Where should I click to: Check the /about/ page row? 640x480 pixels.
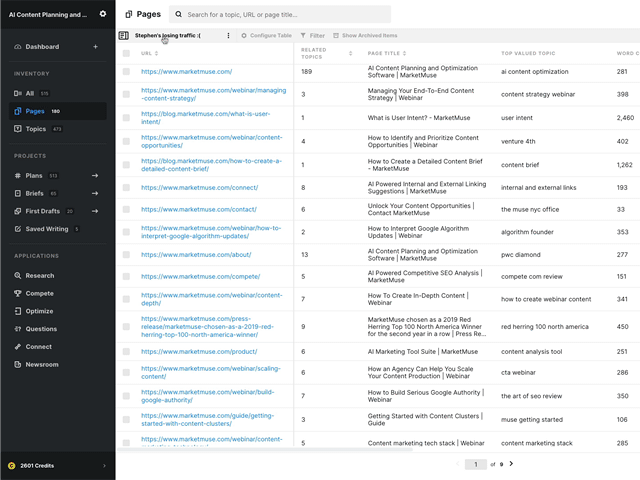(126, 255)
